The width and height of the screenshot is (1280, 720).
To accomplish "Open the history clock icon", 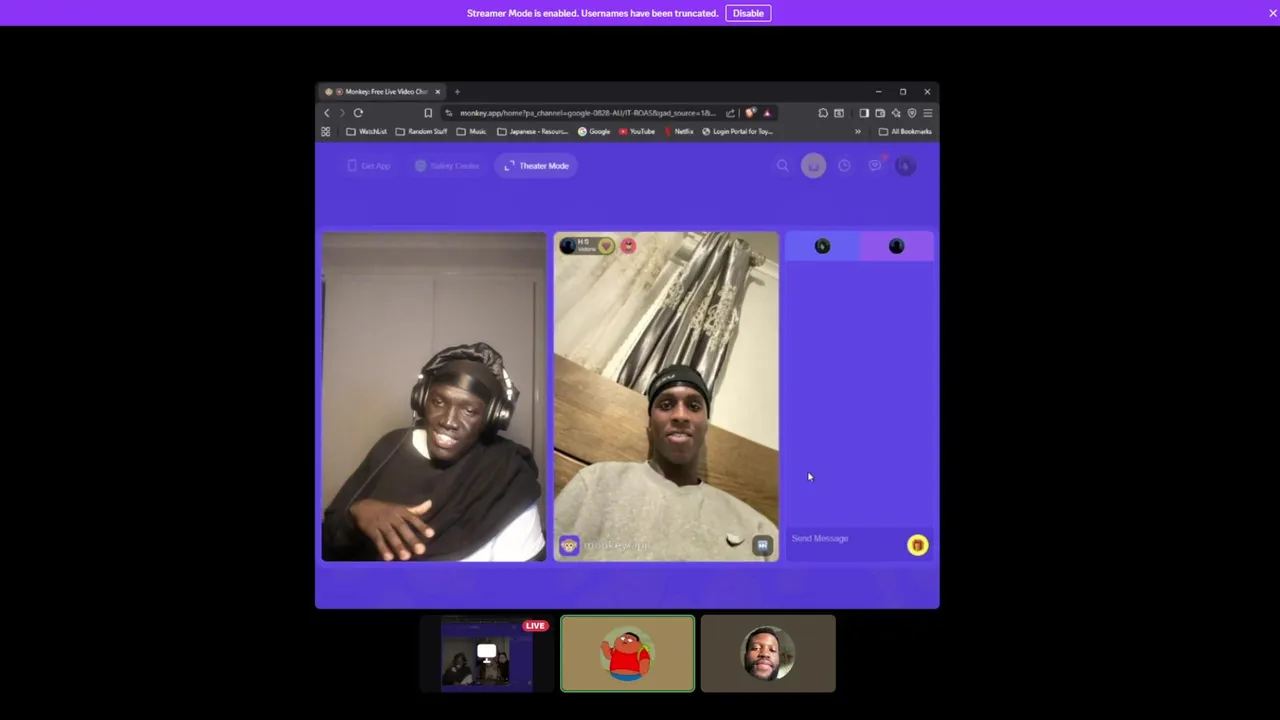I will click(844, 166).
